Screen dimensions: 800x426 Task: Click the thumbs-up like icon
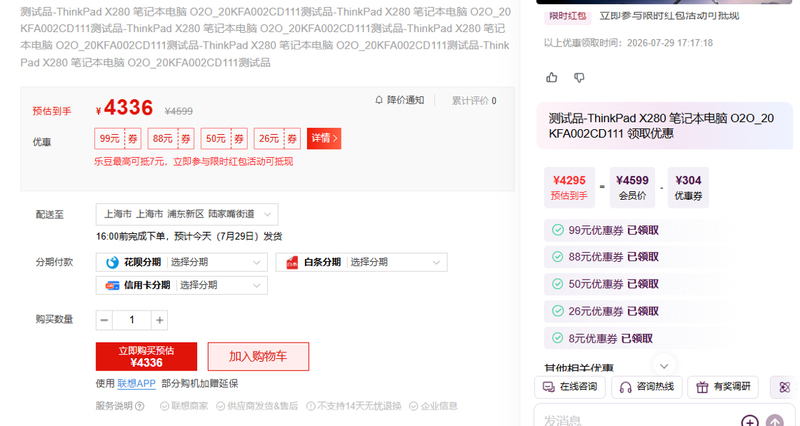552,78
